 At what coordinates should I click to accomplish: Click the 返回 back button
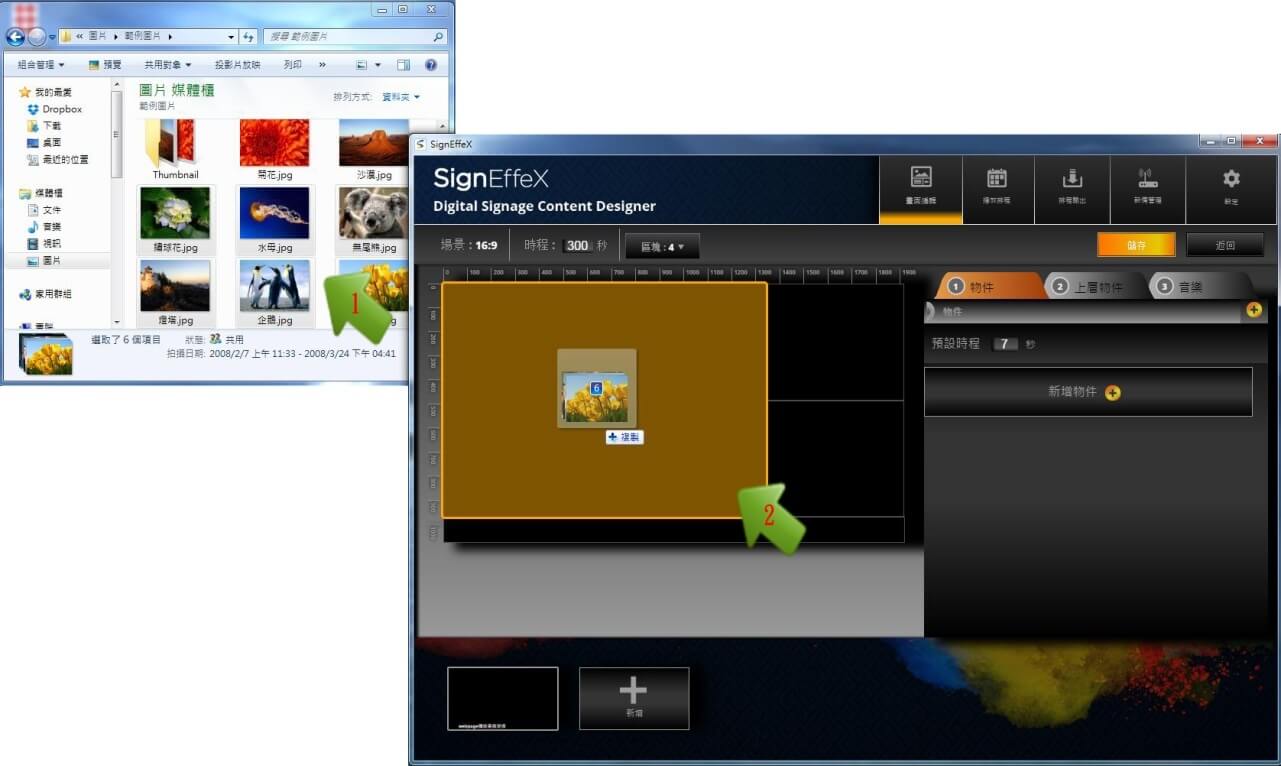pyautogui.click(x=1224, y=245)
